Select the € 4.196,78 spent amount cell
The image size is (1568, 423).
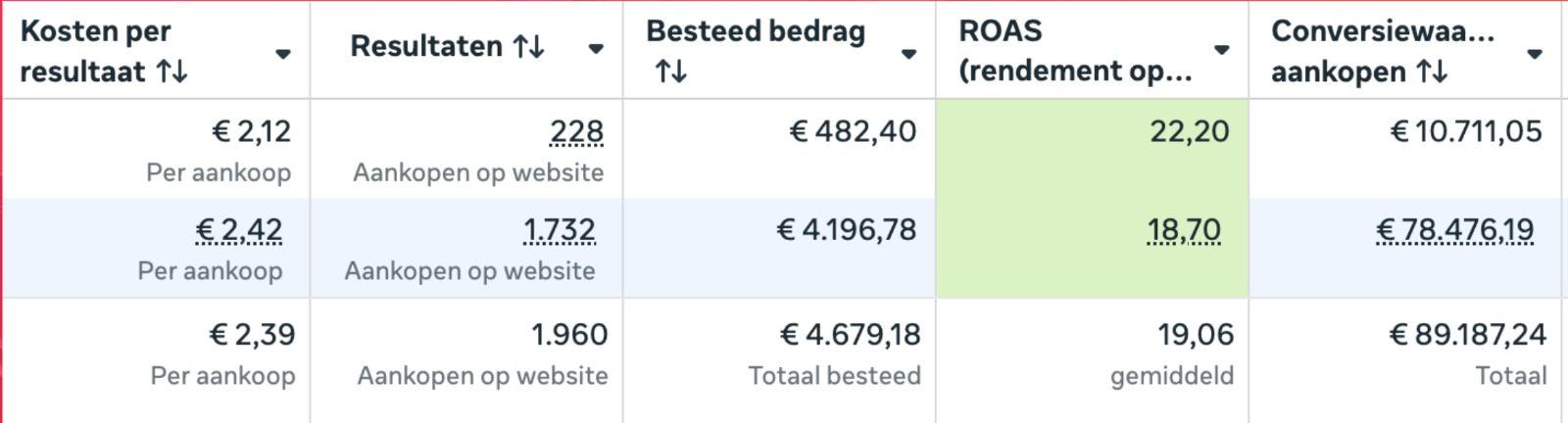click(847, 230)
